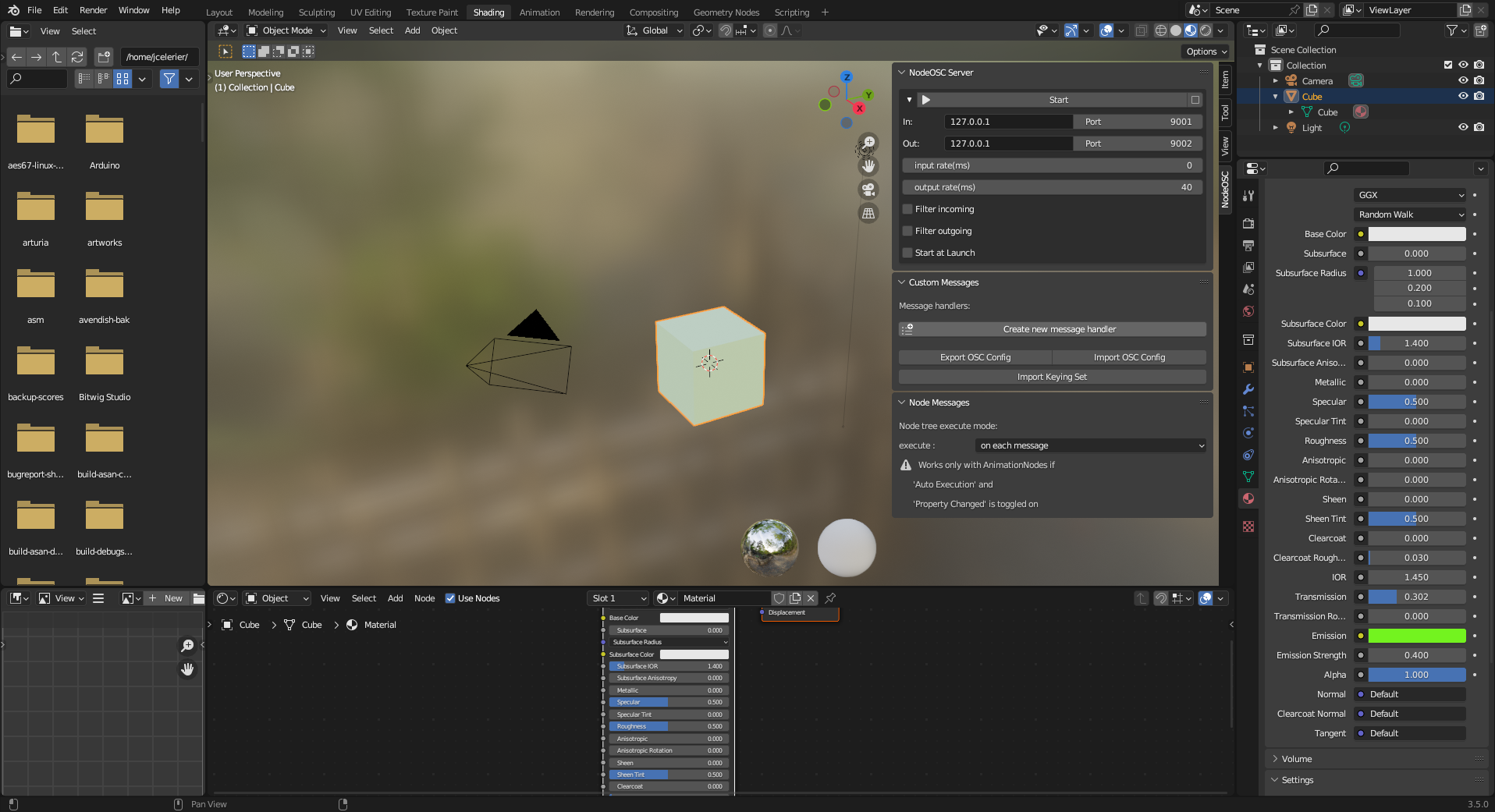Open Object Mode dropdown
The image size is (1495, 812).
[286, 30]
